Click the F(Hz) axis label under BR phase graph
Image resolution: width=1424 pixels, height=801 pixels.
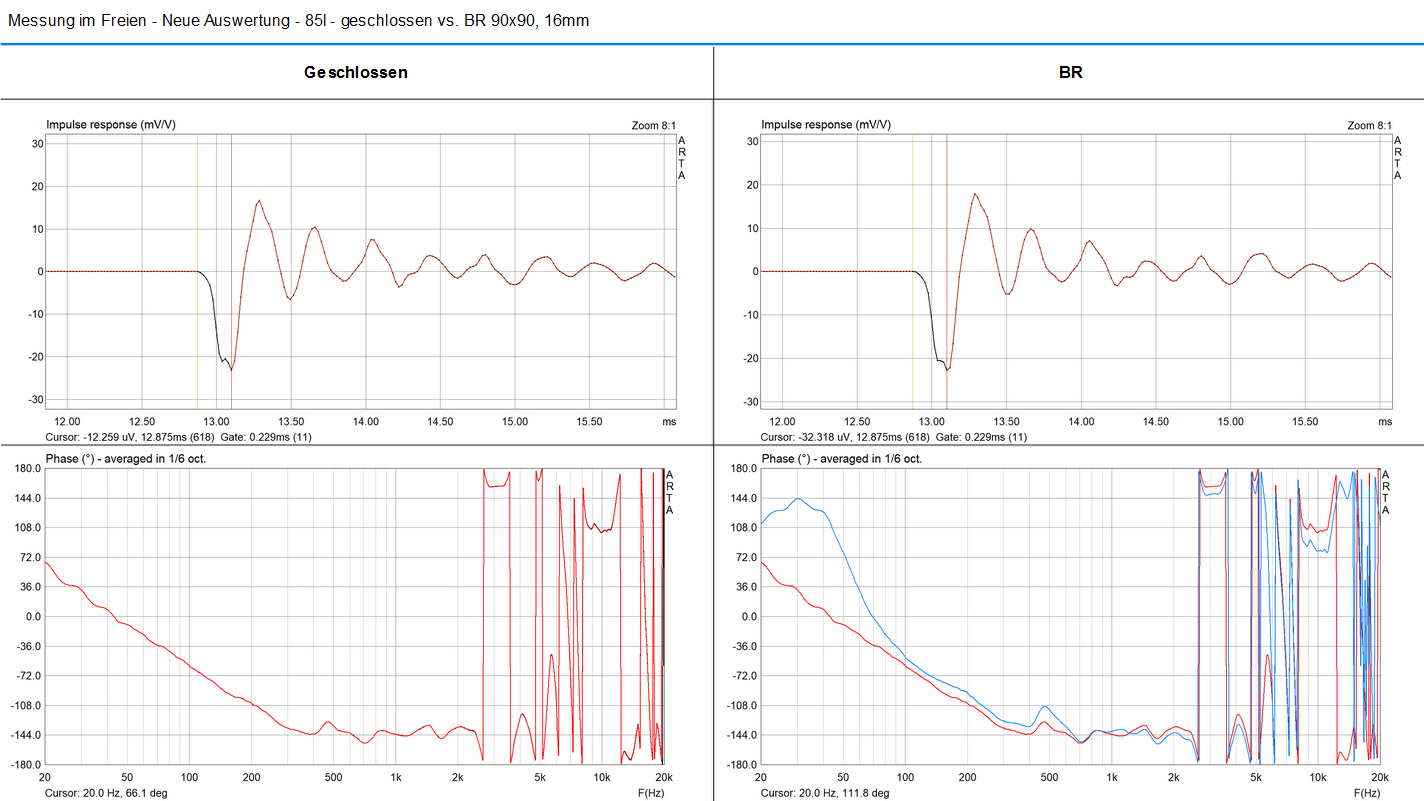point(1365,792)
